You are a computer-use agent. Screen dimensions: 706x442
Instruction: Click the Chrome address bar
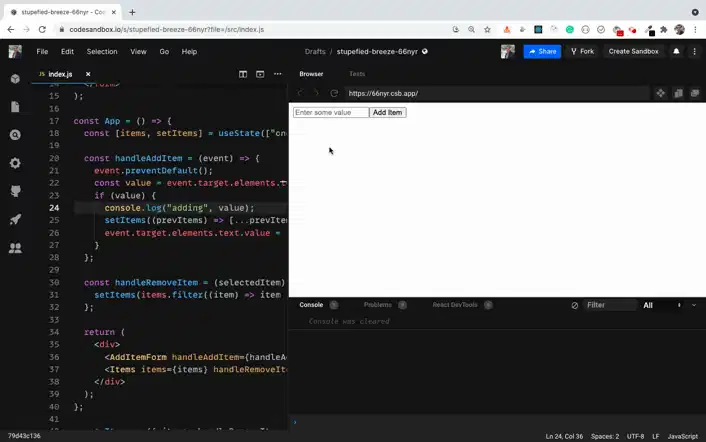[254, 29]
